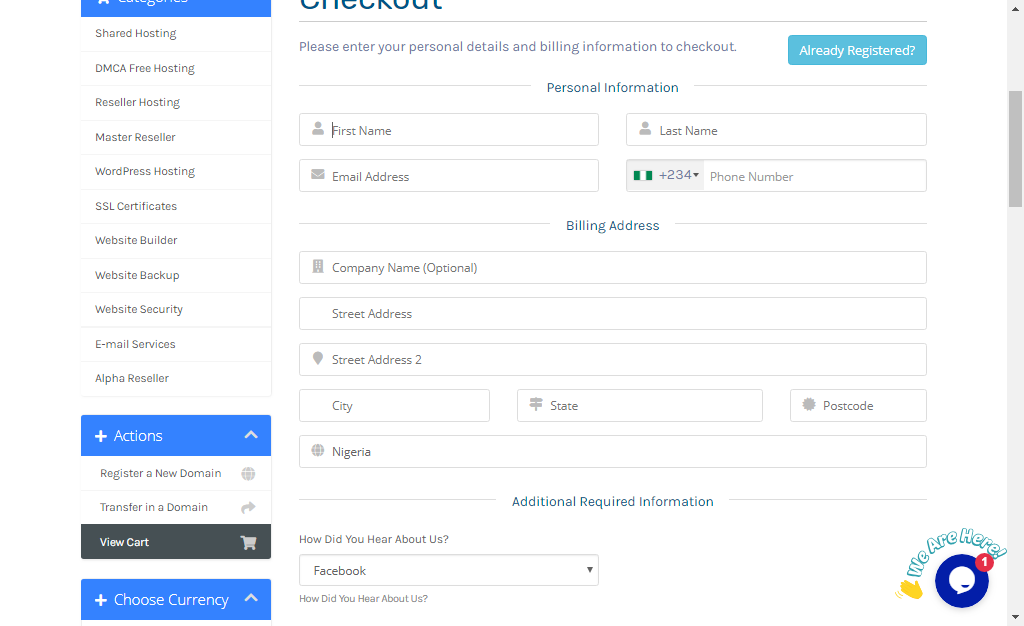Click the Company Name (Optional) field
This screenshot has width=1024, height=626.
613,268
